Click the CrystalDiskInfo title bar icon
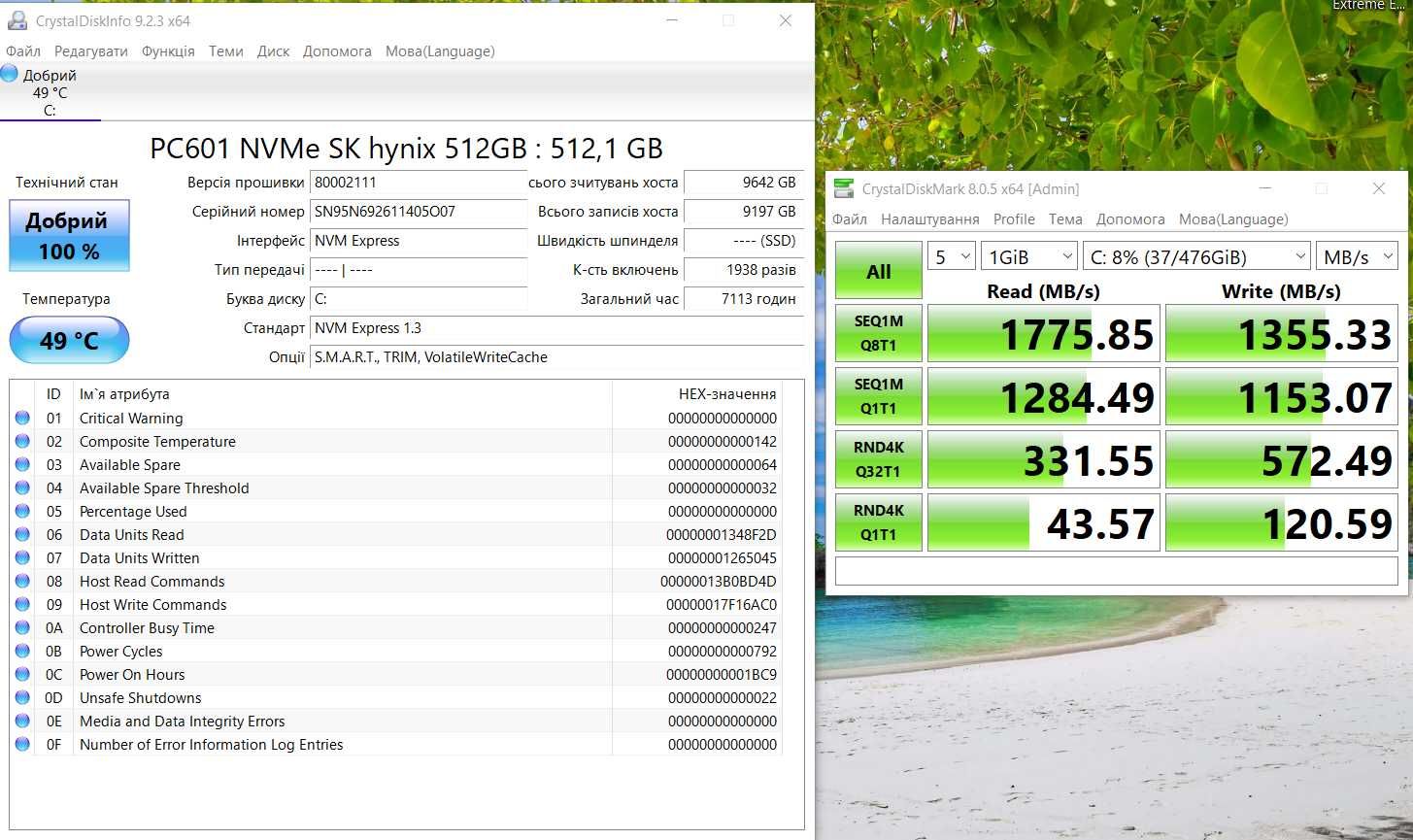Image resolution: width=1413 pixels, height=840 pixels. (x=17, y=20)
